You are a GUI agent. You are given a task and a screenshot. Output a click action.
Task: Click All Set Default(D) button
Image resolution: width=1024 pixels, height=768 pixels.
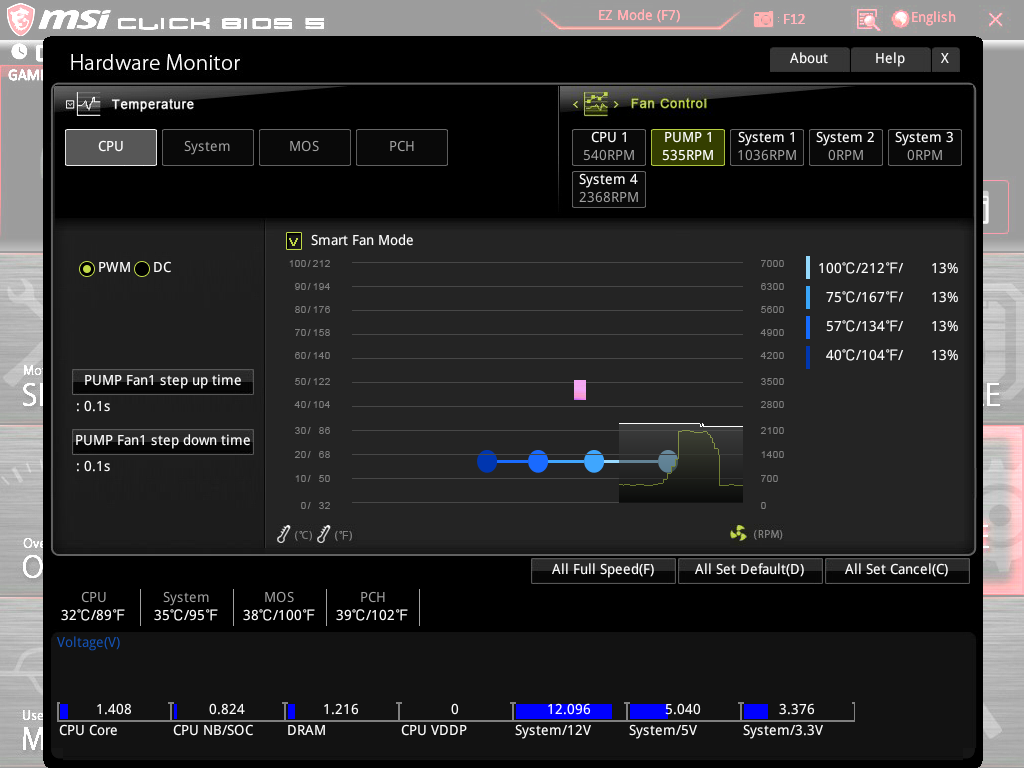tap(750, 570)
